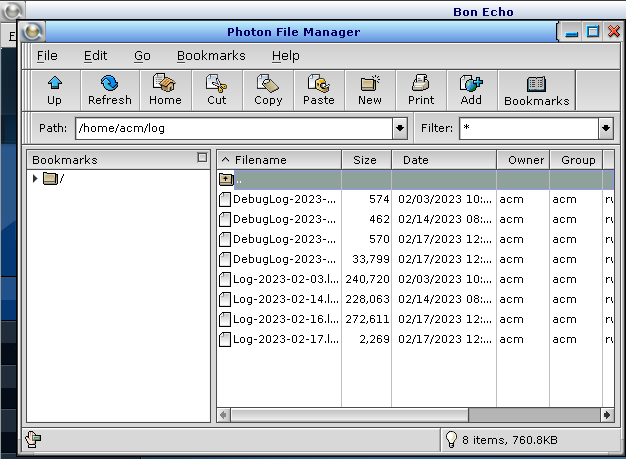Expand the Filter dropdown
Viewport: 626px width, 459px height.
pyautogui.click(x=606, y=128)
